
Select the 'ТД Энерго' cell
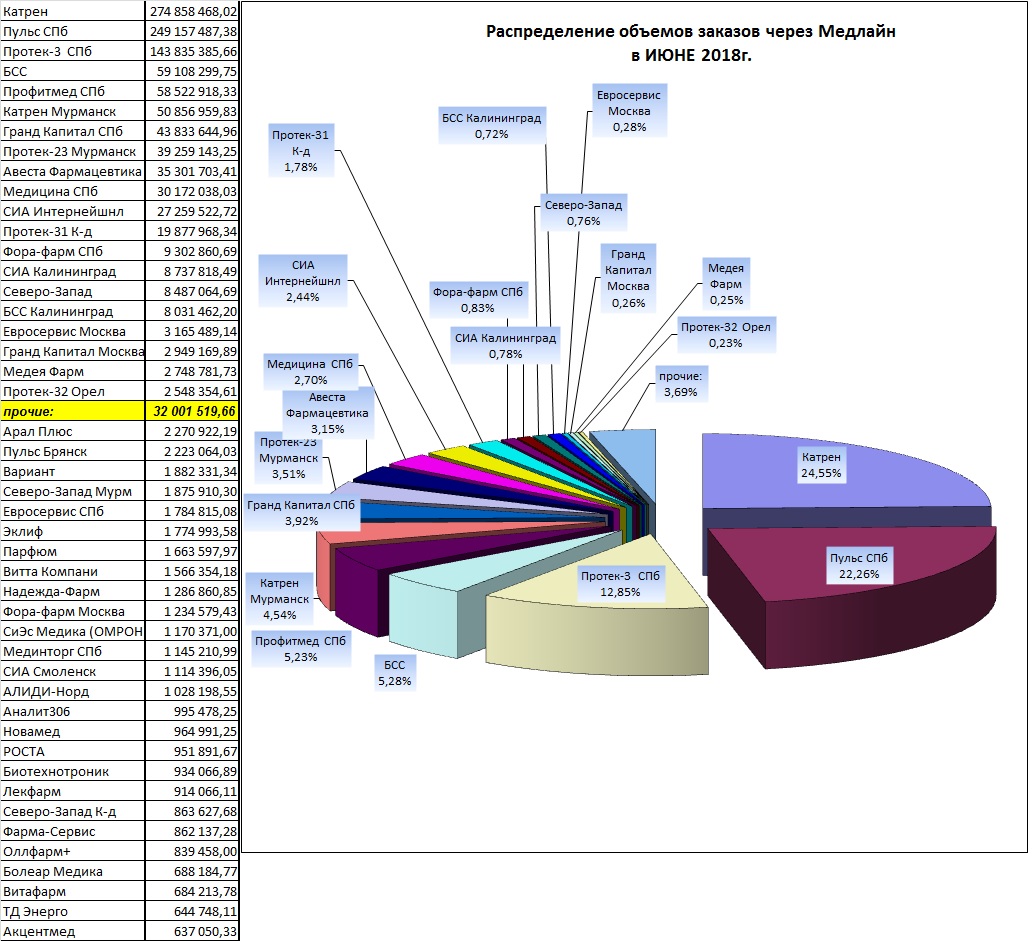coord(73,911)
